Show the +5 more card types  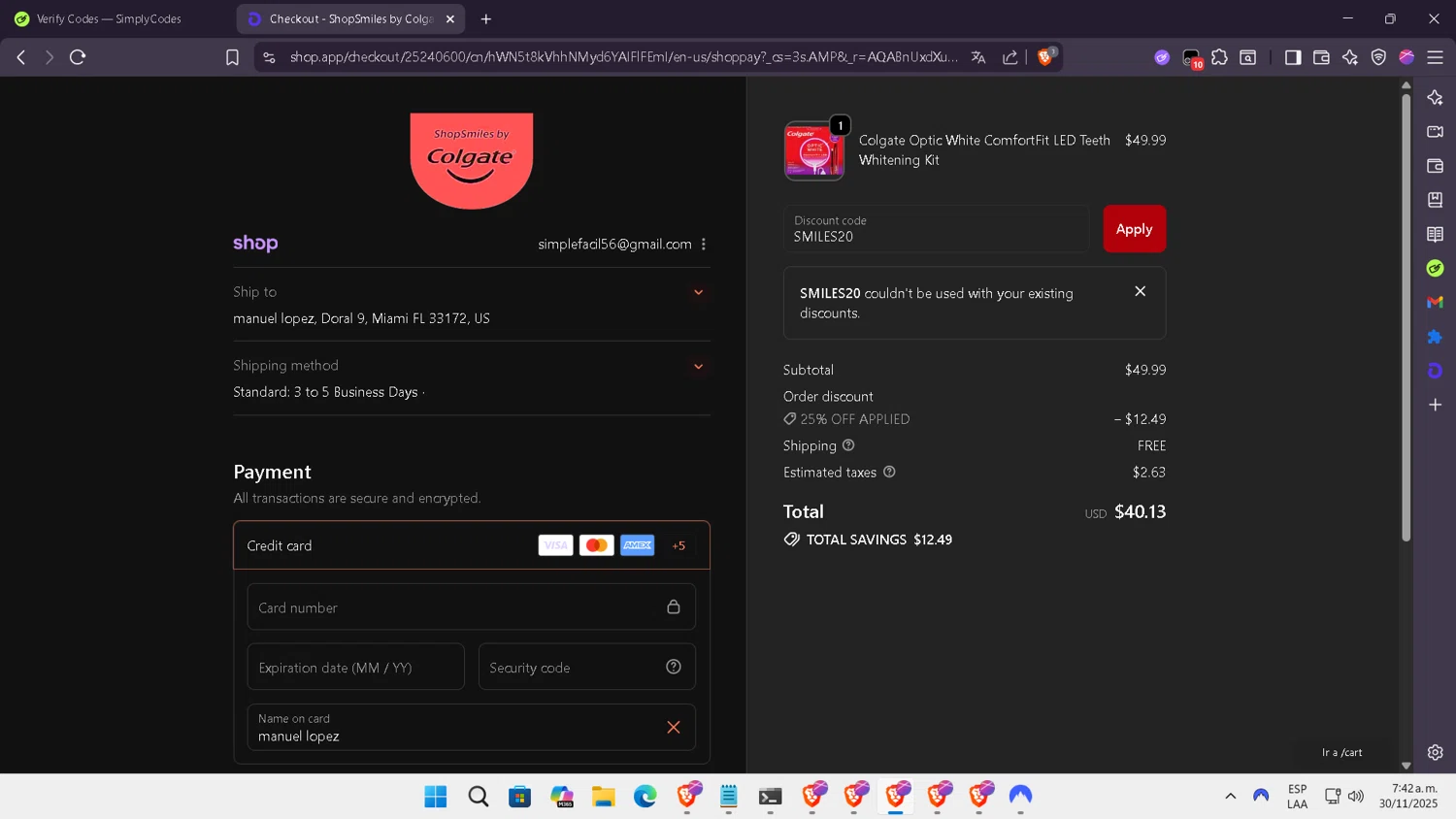point(678,545)
